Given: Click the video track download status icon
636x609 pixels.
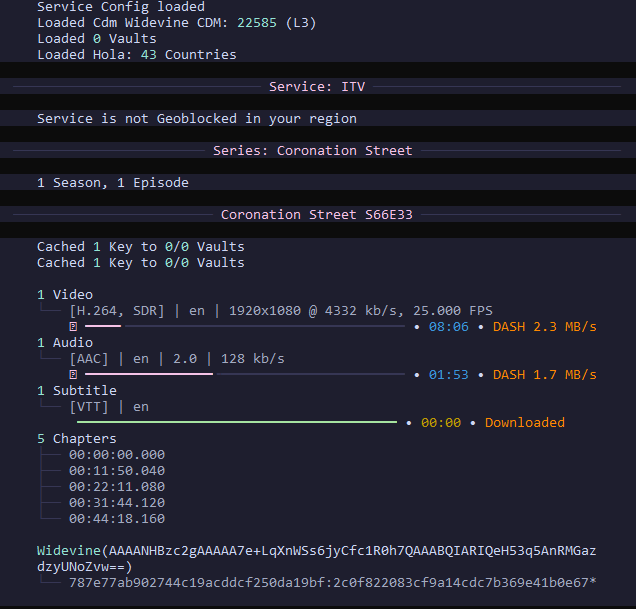Looking at the screenshot, I should point(73,326).
